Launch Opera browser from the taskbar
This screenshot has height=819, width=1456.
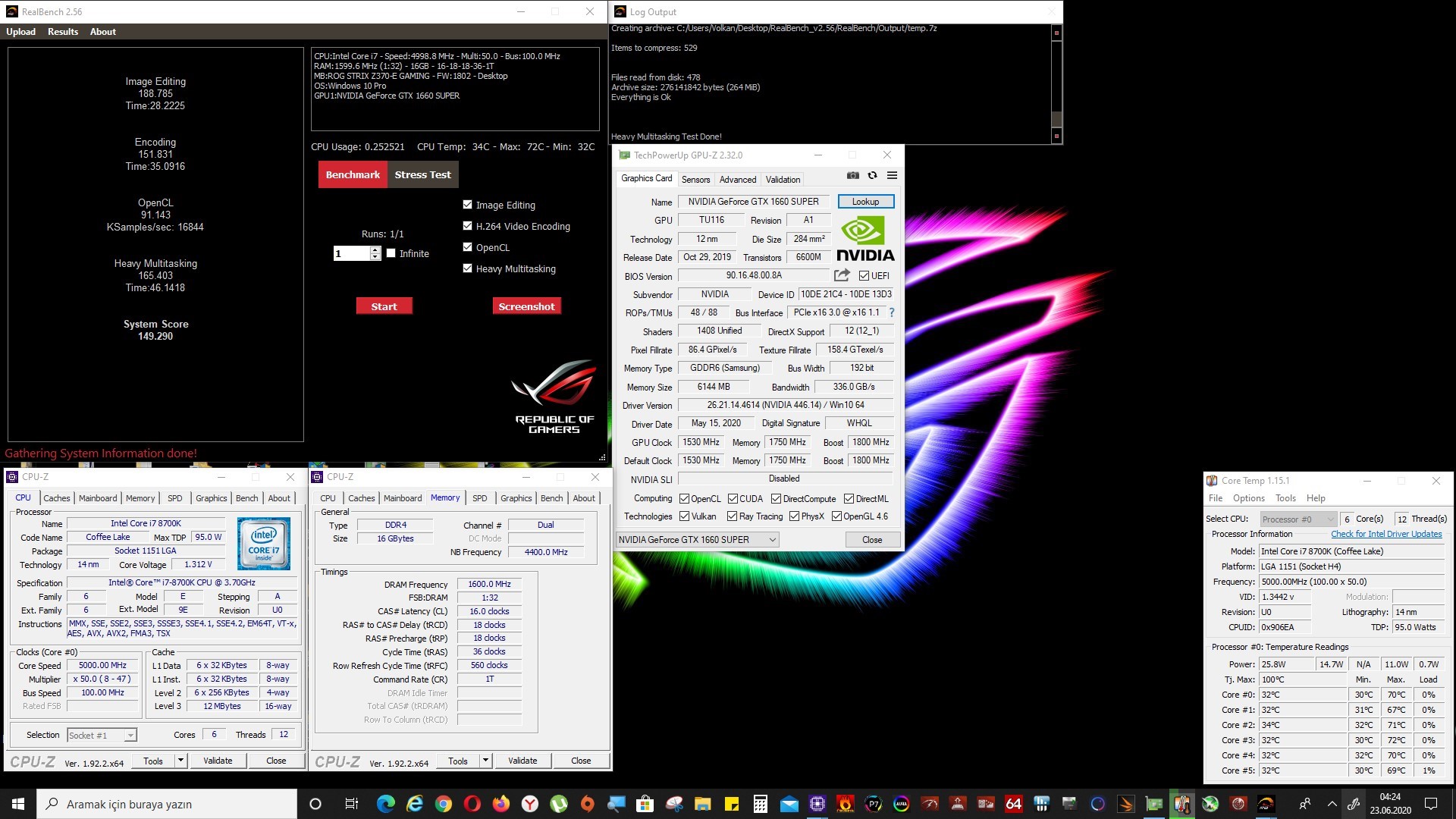point(472,804)
